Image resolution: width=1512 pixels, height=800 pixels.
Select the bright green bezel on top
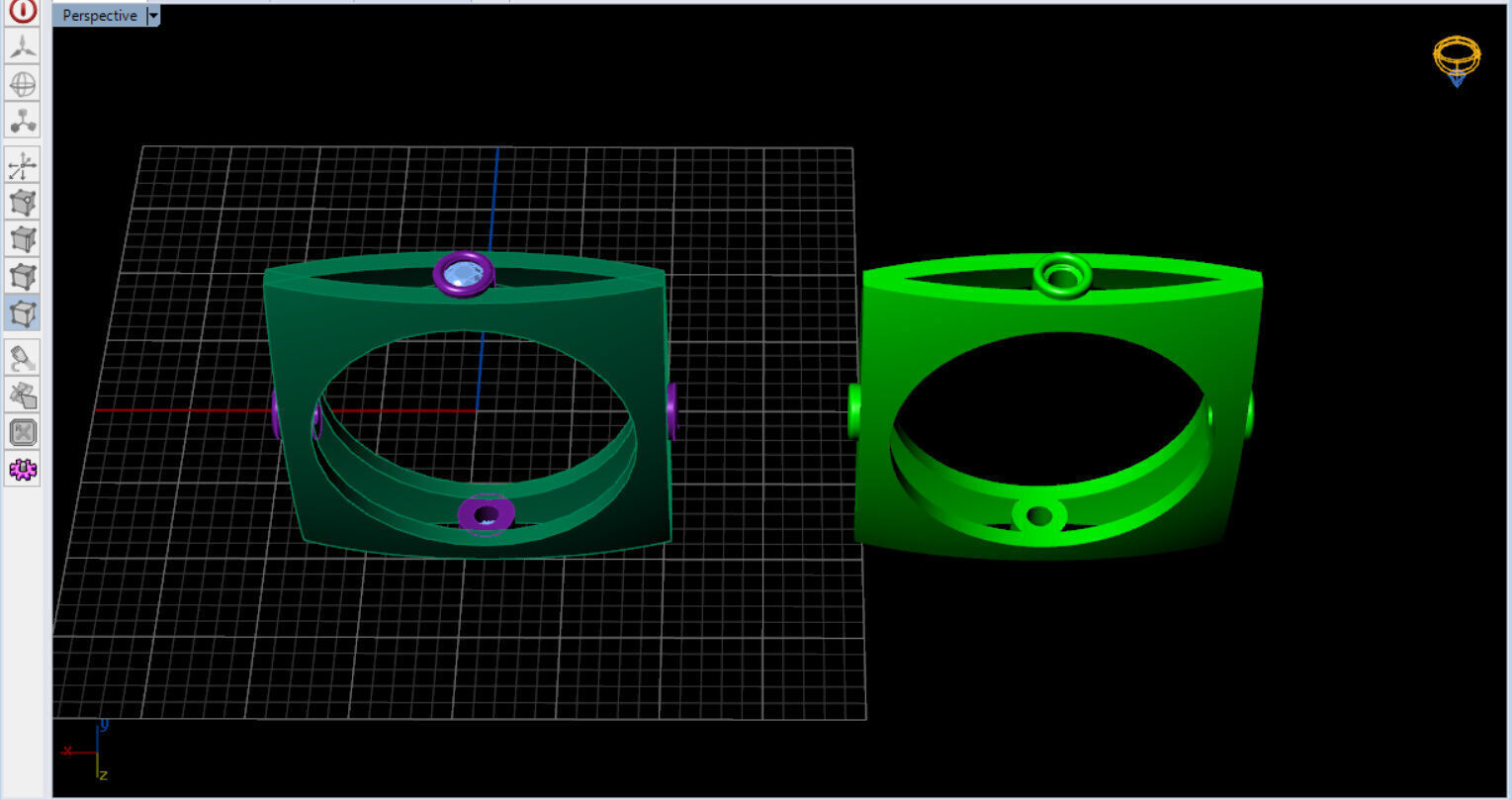point(1062,274)
